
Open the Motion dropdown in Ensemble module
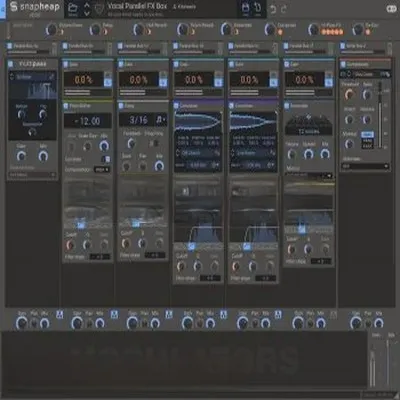point(309,175)
